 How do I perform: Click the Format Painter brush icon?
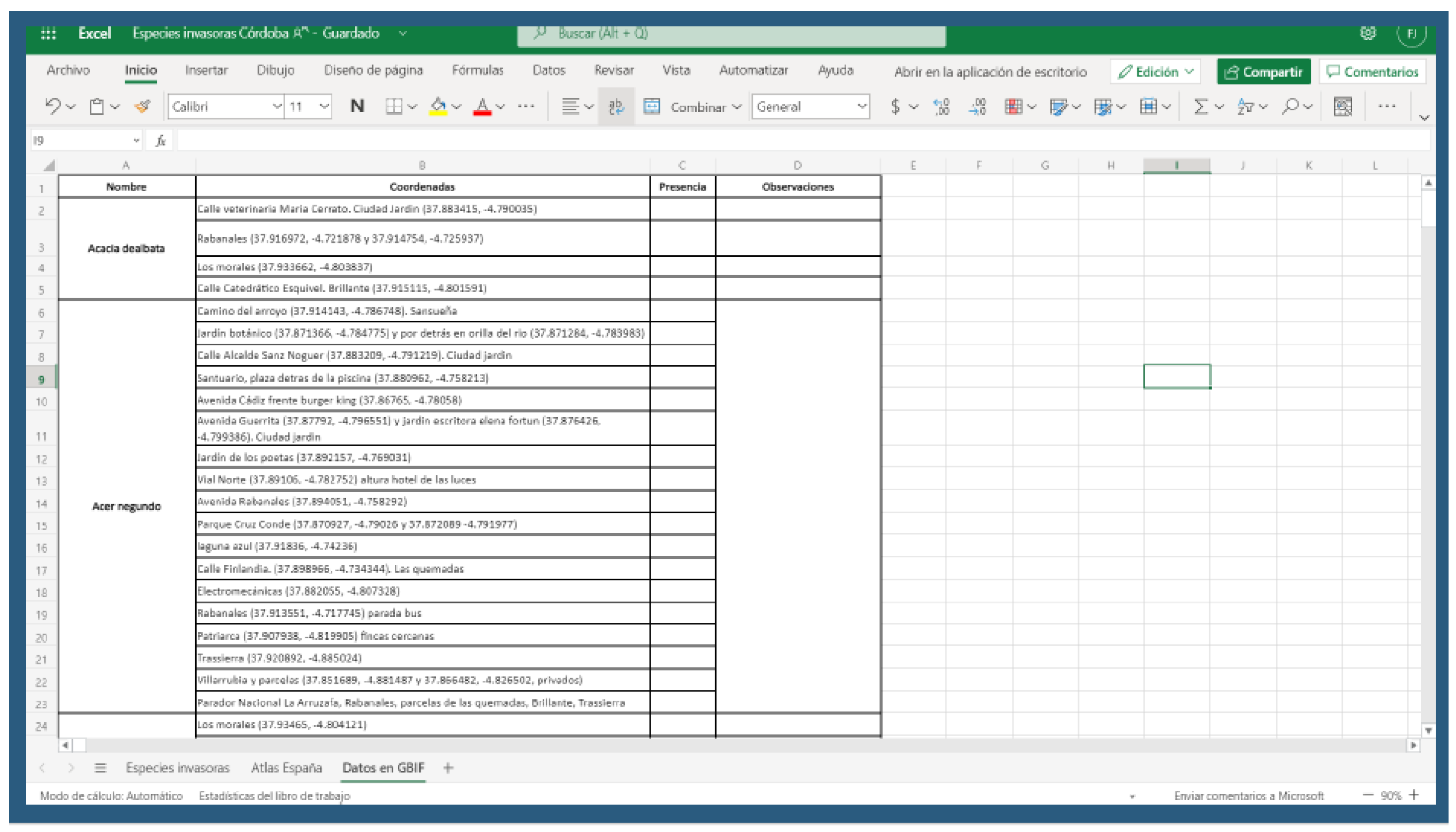coord(143,106)
